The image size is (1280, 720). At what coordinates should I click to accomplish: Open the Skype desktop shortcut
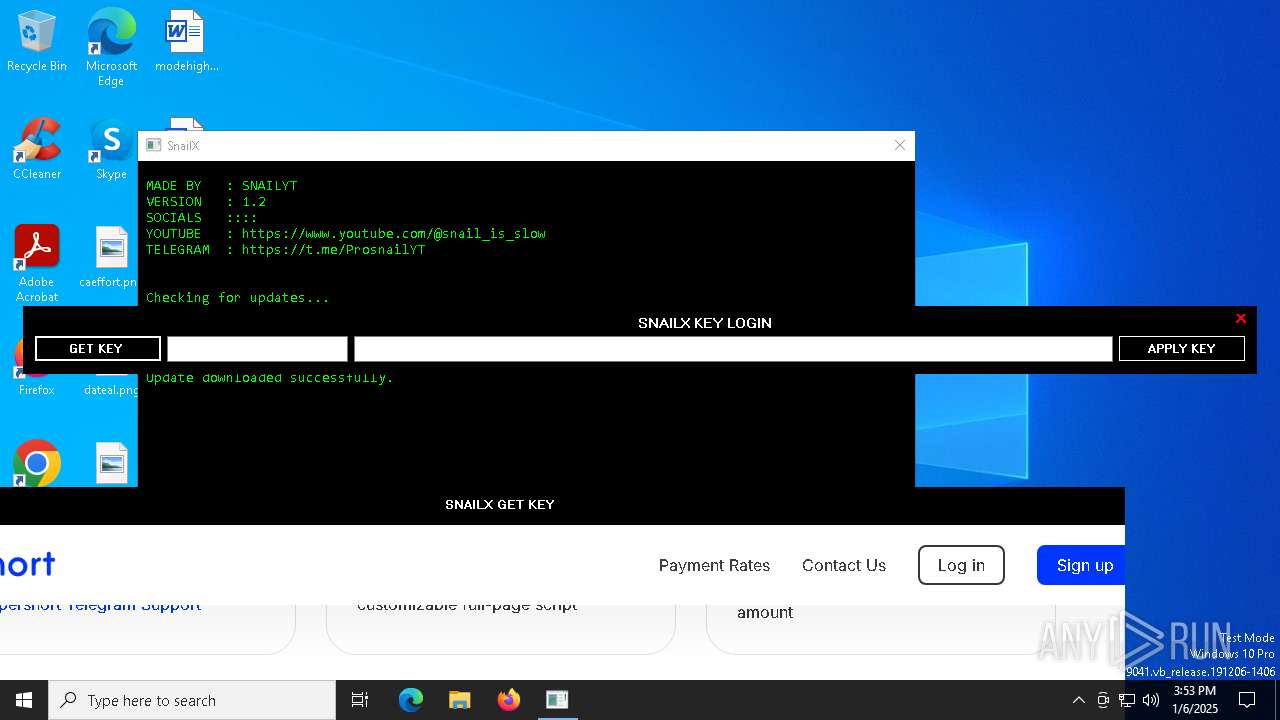[x=111, y=150]
